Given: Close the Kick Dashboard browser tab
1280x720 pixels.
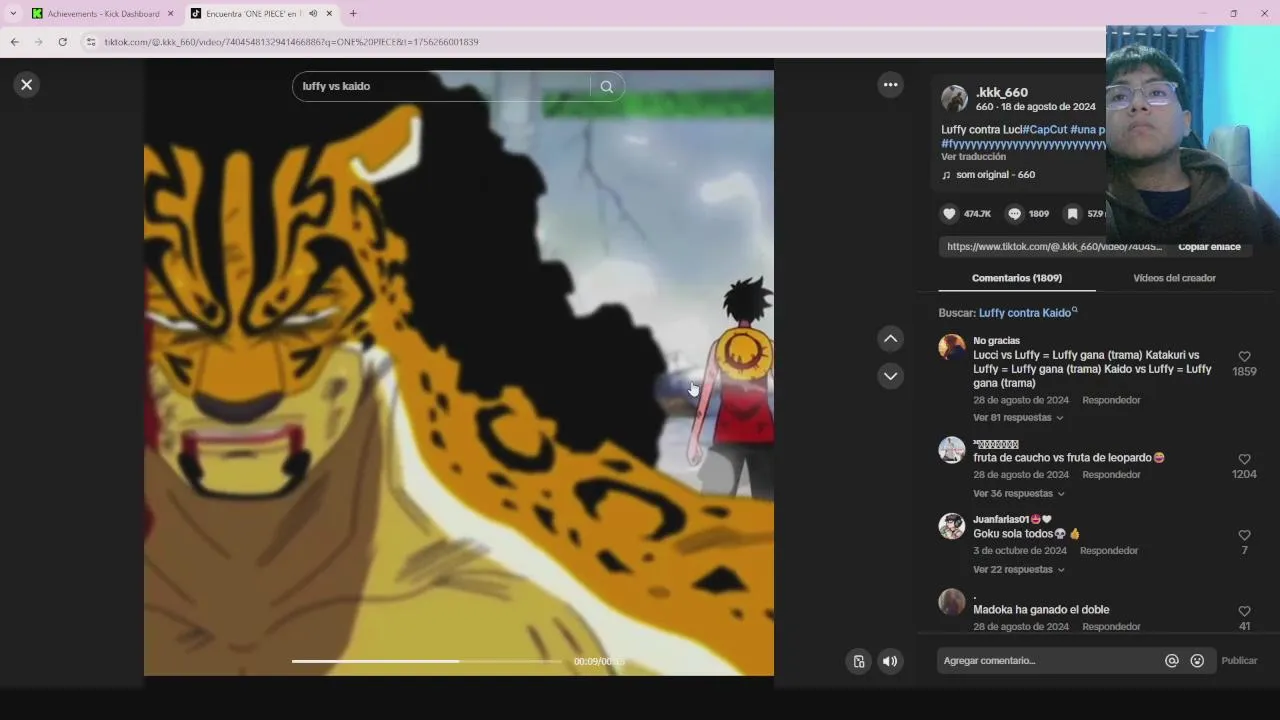Looking at the screenshot, I should pos(170,14).
